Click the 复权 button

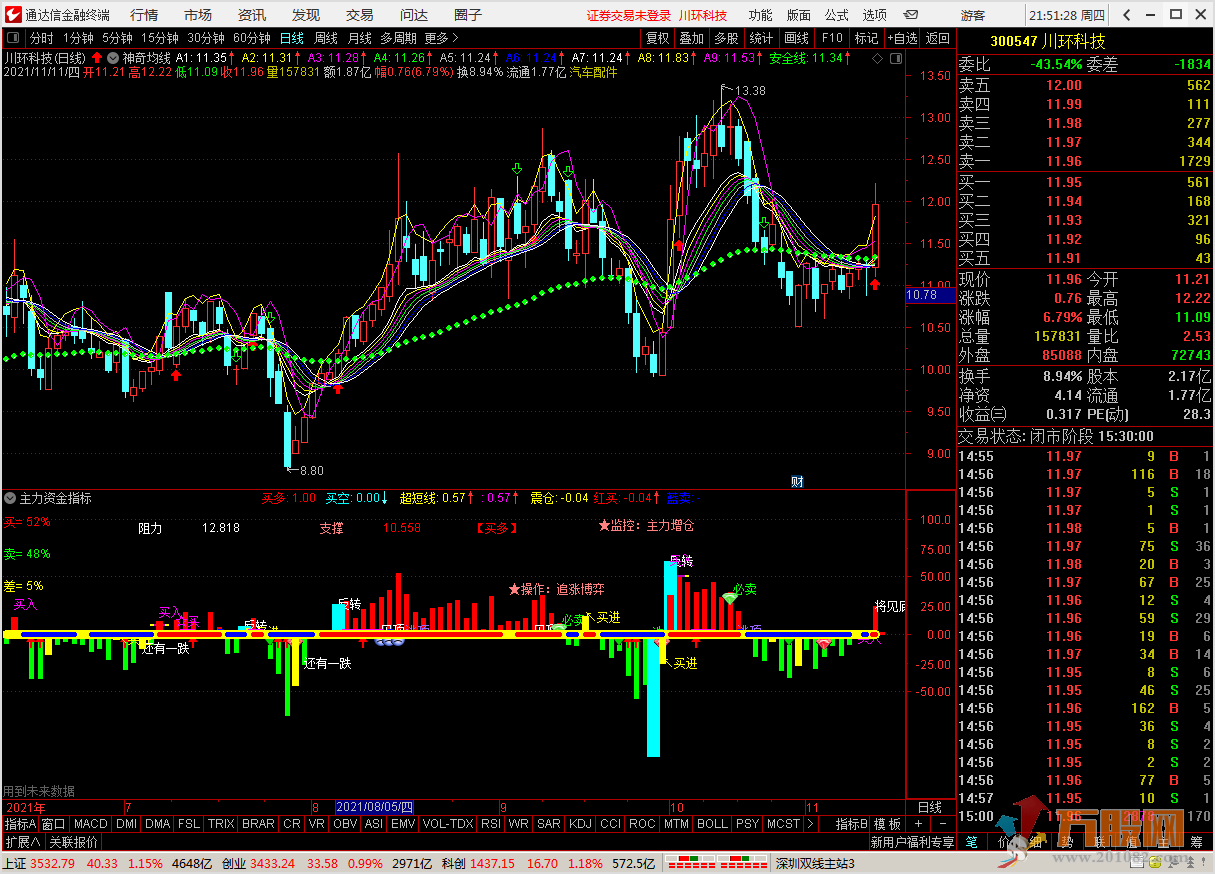(x=657, y=38)
